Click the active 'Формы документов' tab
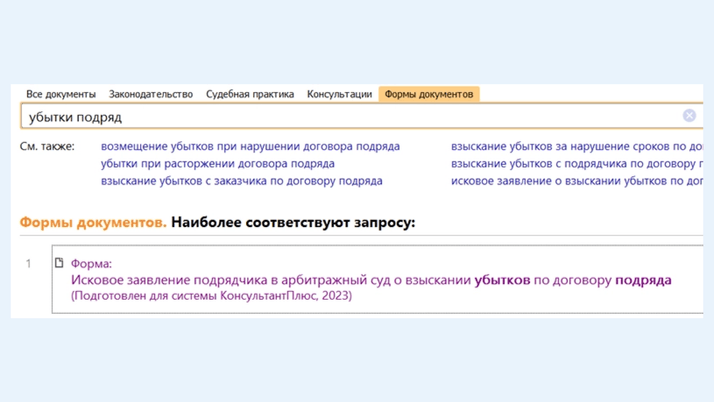The image size is (714, 402). (x=428, y=94)
